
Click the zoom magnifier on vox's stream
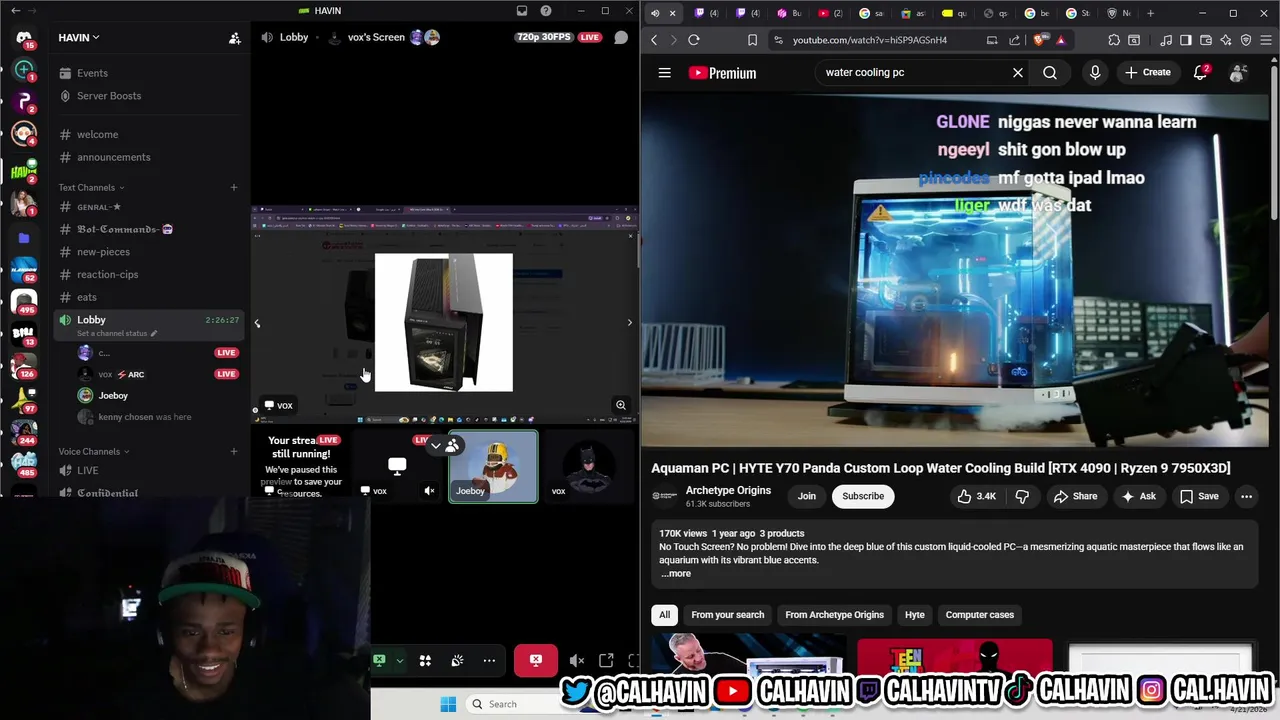click(x=621, y=405)
